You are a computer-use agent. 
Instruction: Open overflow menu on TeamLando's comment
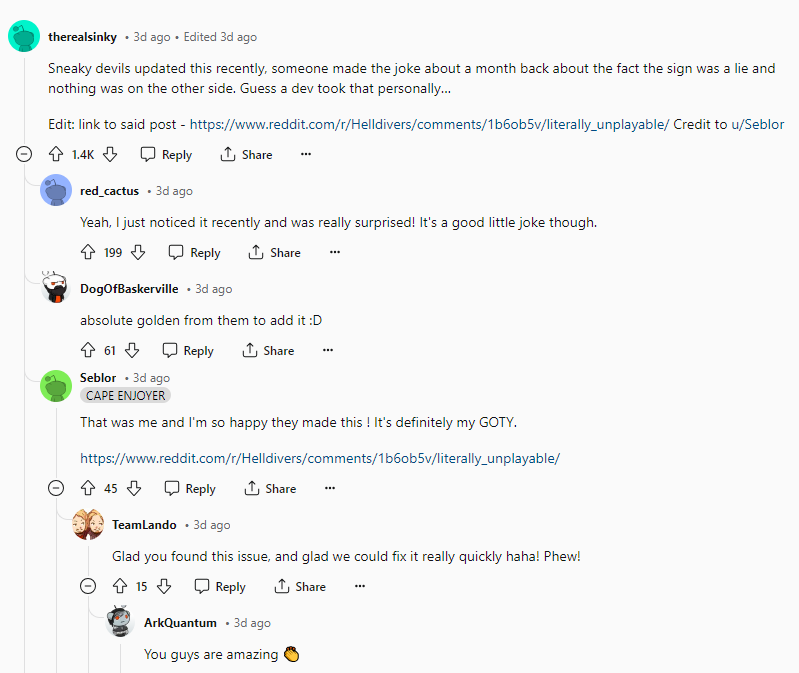[x=360, y=586]
